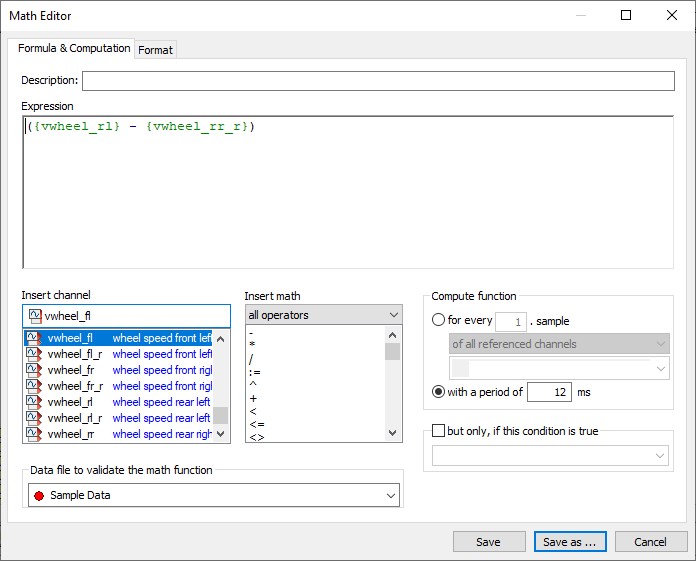Open the empty dropdown under referenced channels

click(559, 369)
